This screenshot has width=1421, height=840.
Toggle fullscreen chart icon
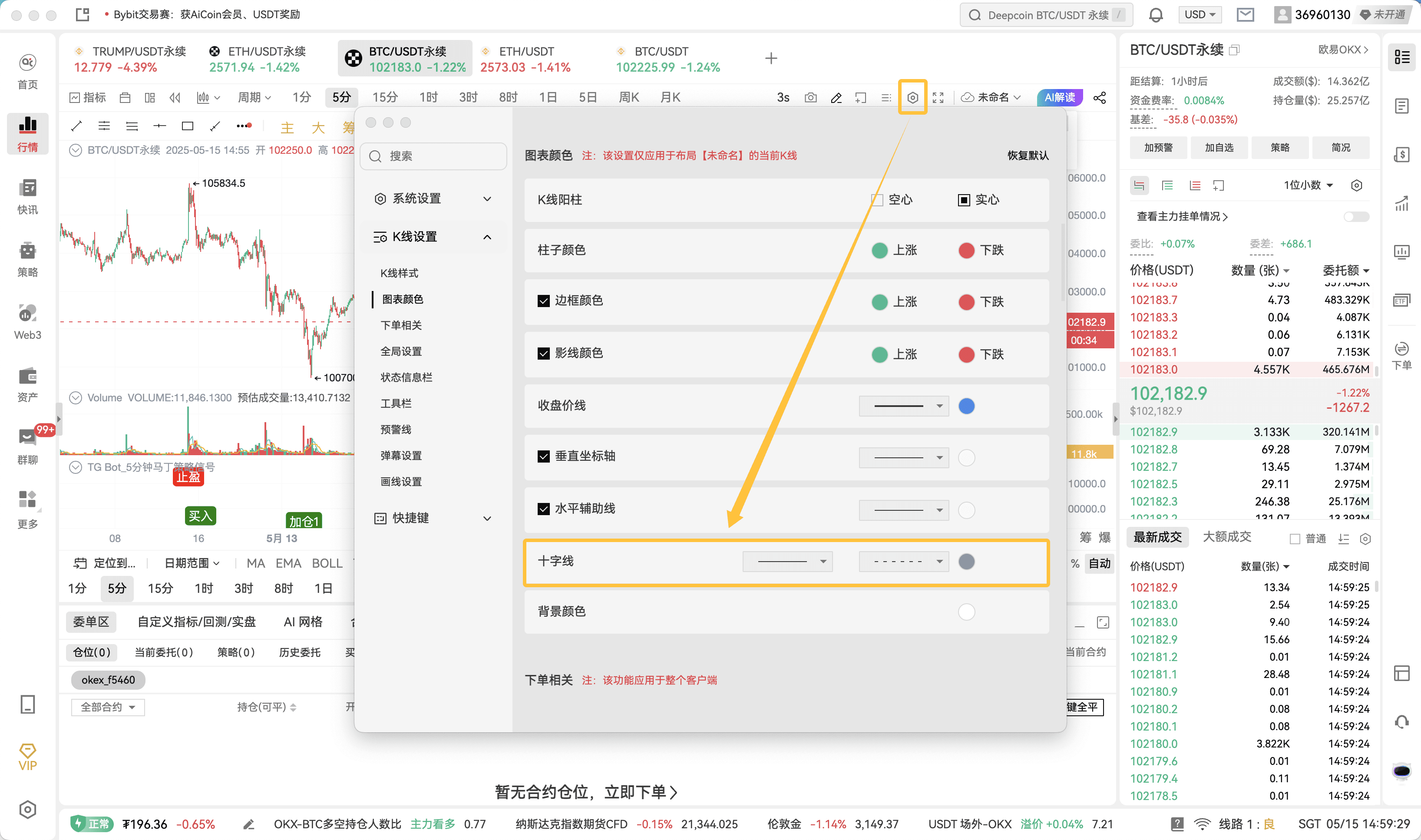[938, 97]
